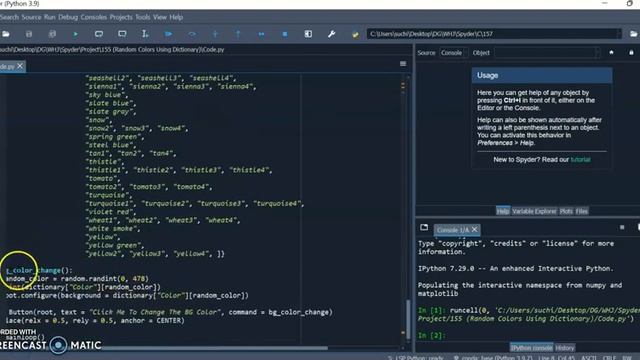
Task: Interrupt kernel with the console stop square
Action: click(622, 227)
